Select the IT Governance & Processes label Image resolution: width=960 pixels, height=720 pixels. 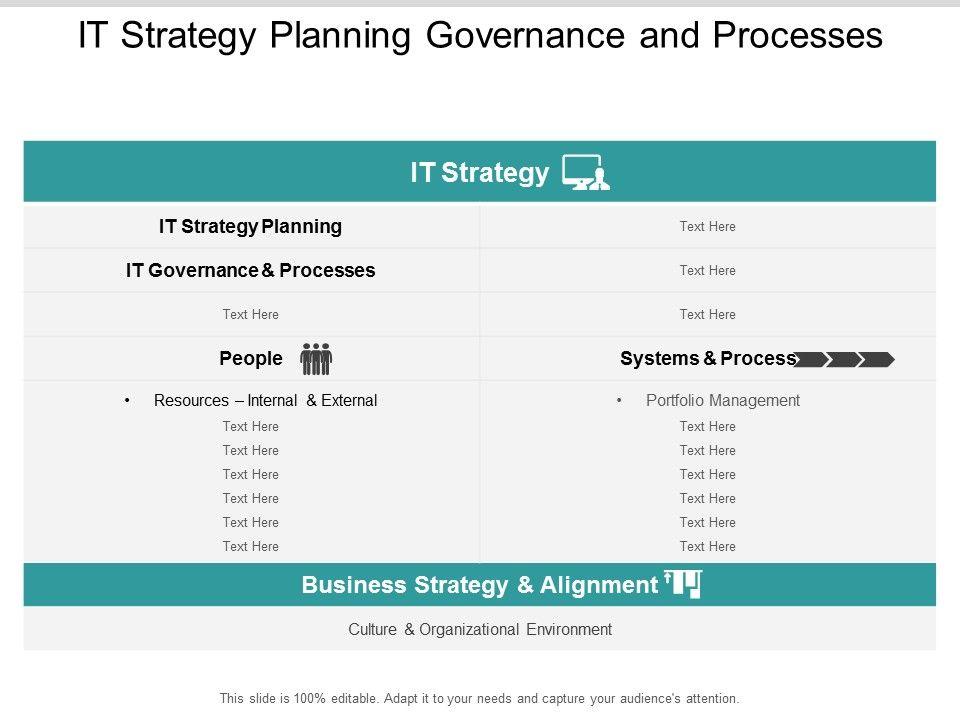click(250, 270)
